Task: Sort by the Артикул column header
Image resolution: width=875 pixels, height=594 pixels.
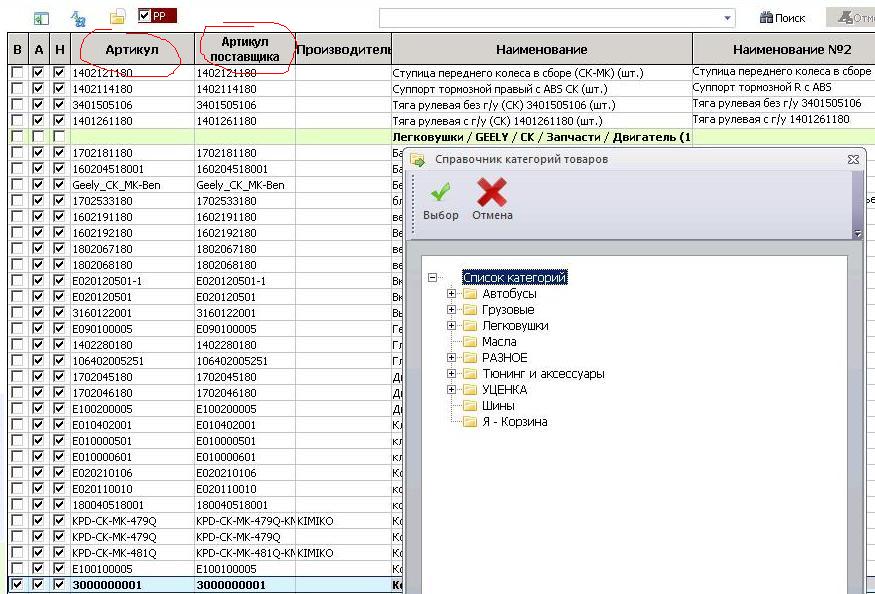Action: [x=132, y=49]
